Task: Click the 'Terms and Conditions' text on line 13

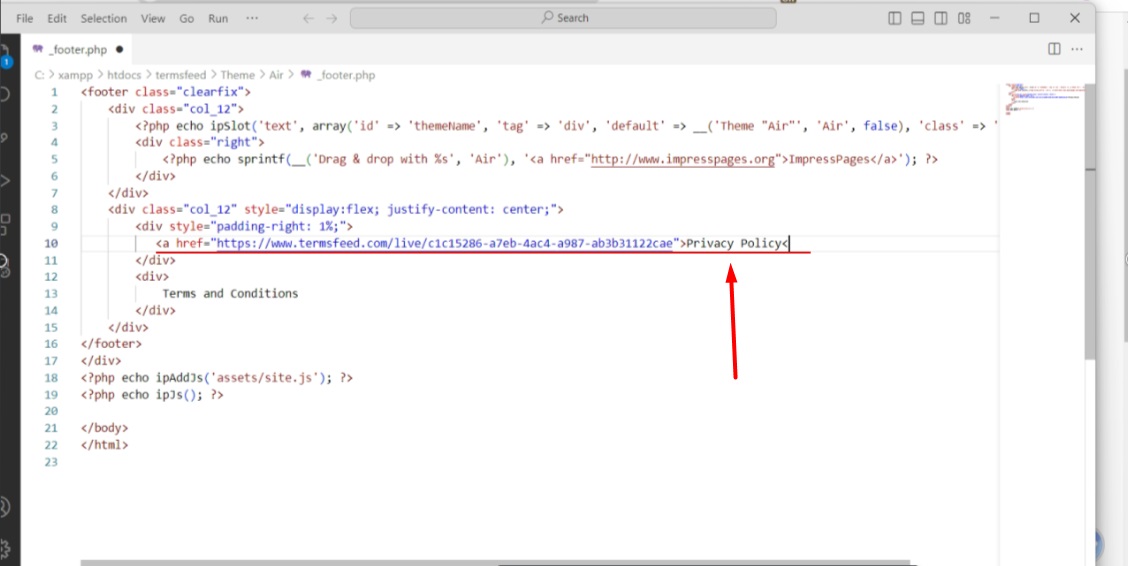Action: 230,293
